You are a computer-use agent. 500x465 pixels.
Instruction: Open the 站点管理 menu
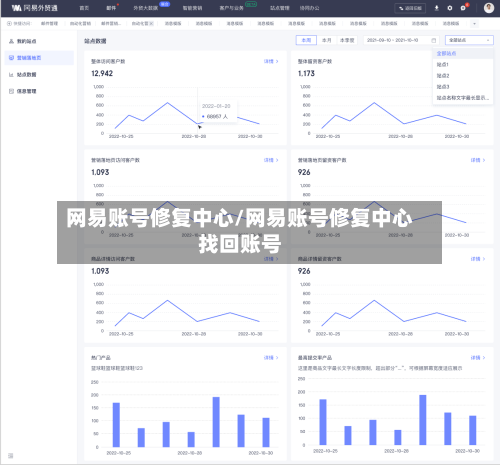pyautogui.click(x=280, y=8)
